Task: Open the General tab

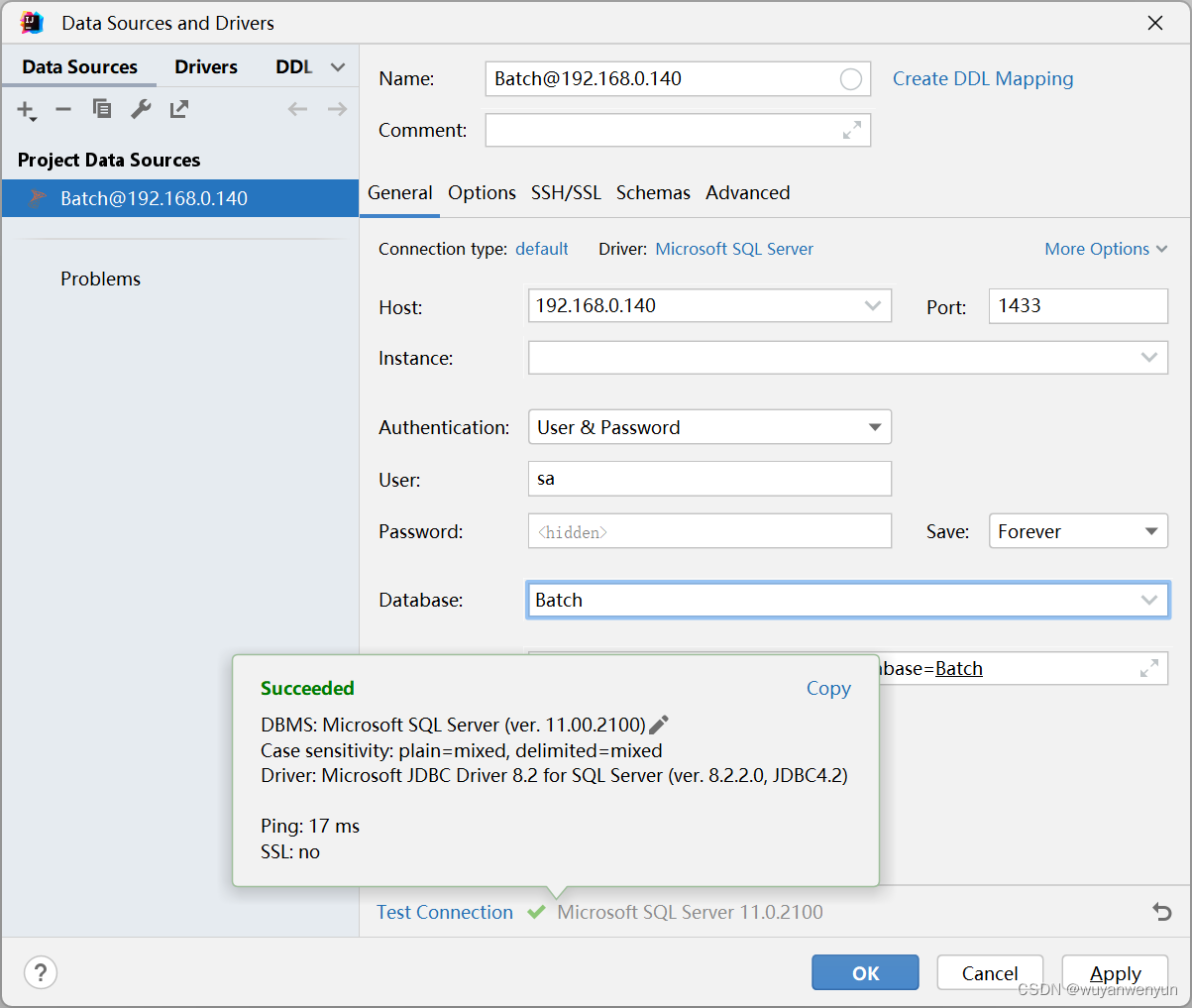Action: (x=400, y=192)
